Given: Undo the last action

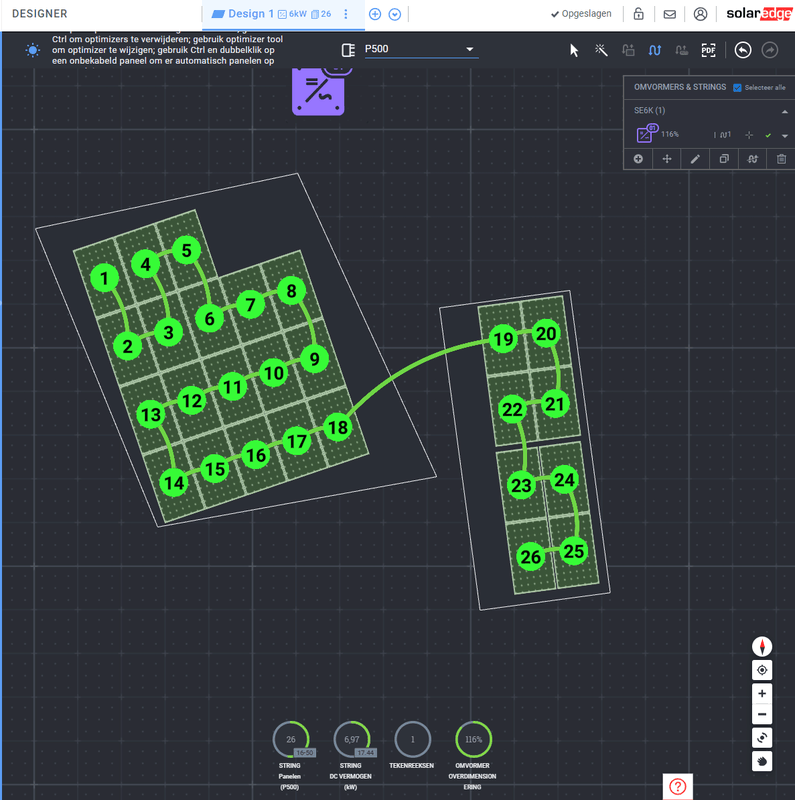Looking at the screenshot, I should 743,50.
